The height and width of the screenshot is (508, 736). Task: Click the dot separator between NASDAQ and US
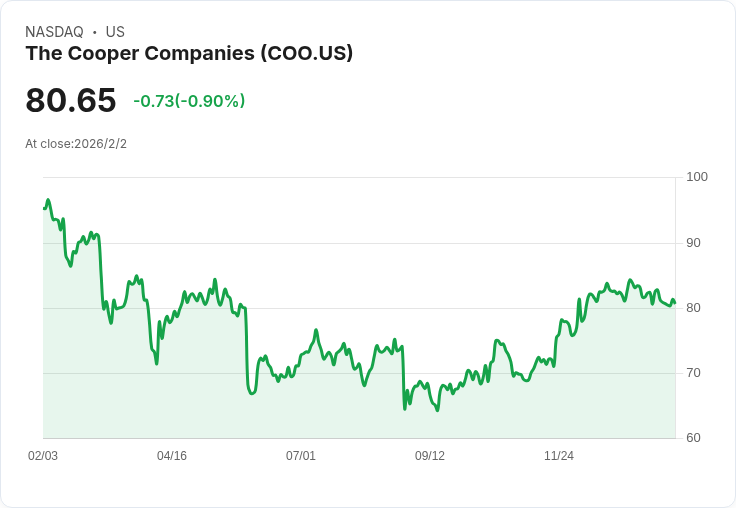click(94, 32)
